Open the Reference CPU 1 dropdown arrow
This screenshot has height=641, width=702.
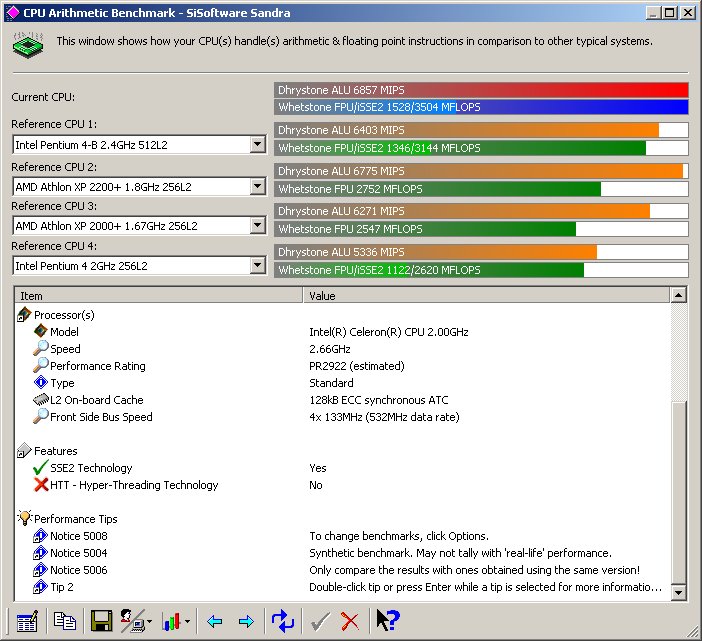pos(257,145)
